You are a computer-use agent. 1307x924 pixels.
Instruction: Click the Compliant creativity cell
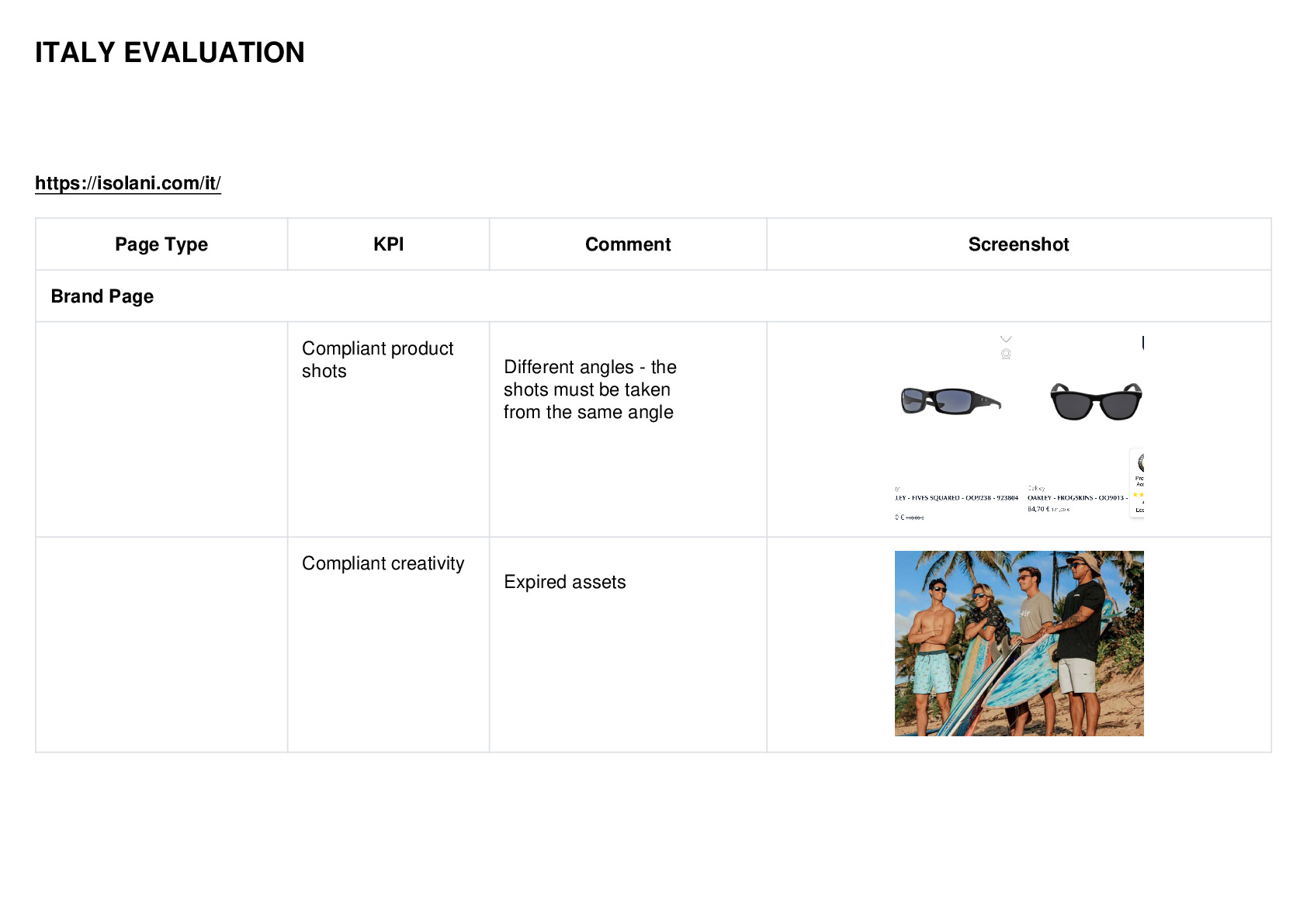388,644
